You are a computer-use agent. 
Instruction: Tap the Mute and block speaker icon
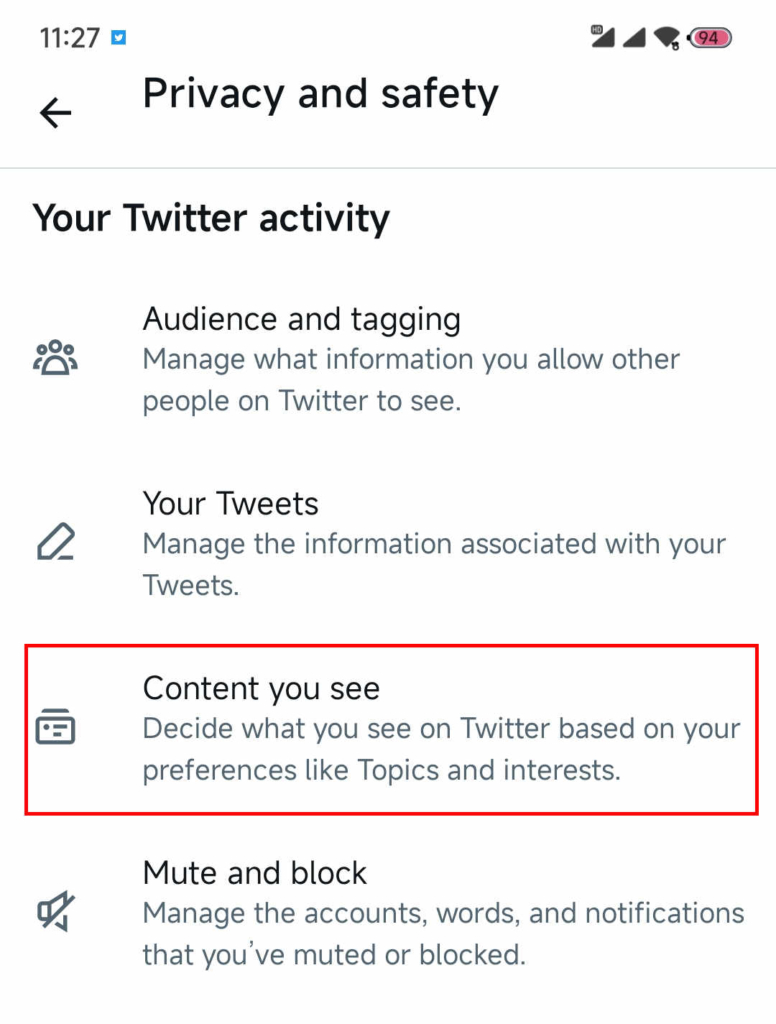click(x=55, y=911)
